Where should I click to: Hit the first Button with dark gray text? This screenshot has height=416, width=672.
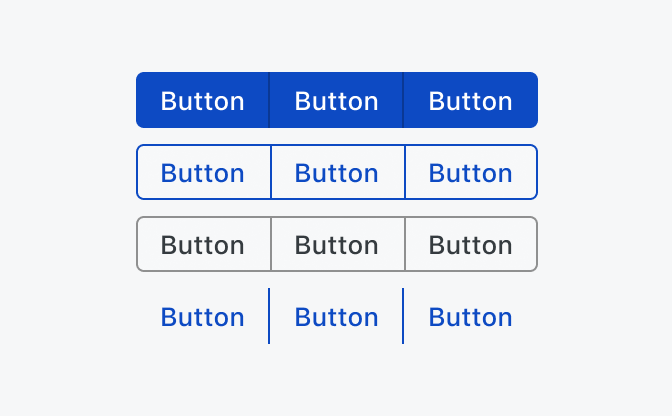pos(203,244)
